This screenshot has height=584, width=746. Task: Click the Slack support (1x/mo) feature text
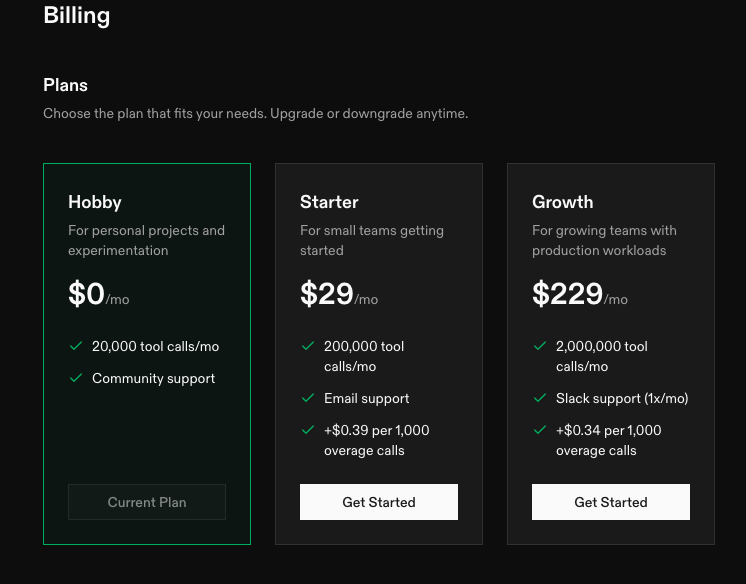(x=622, y=398)
